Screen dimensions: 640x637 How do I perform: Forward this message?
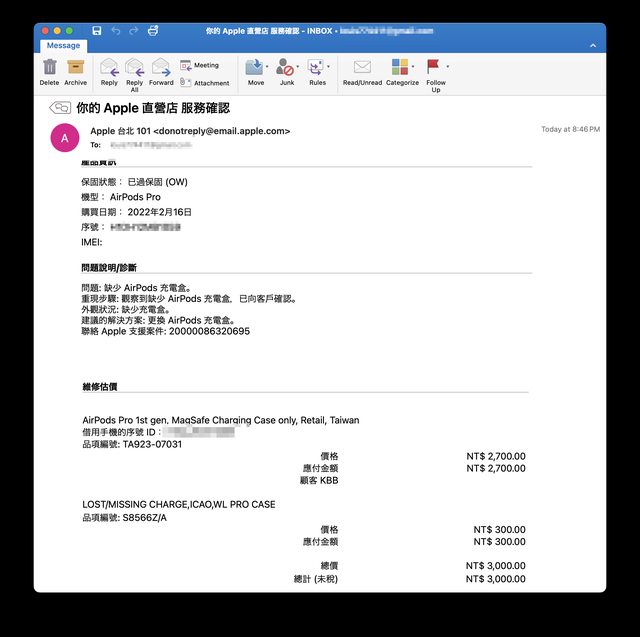161,68
